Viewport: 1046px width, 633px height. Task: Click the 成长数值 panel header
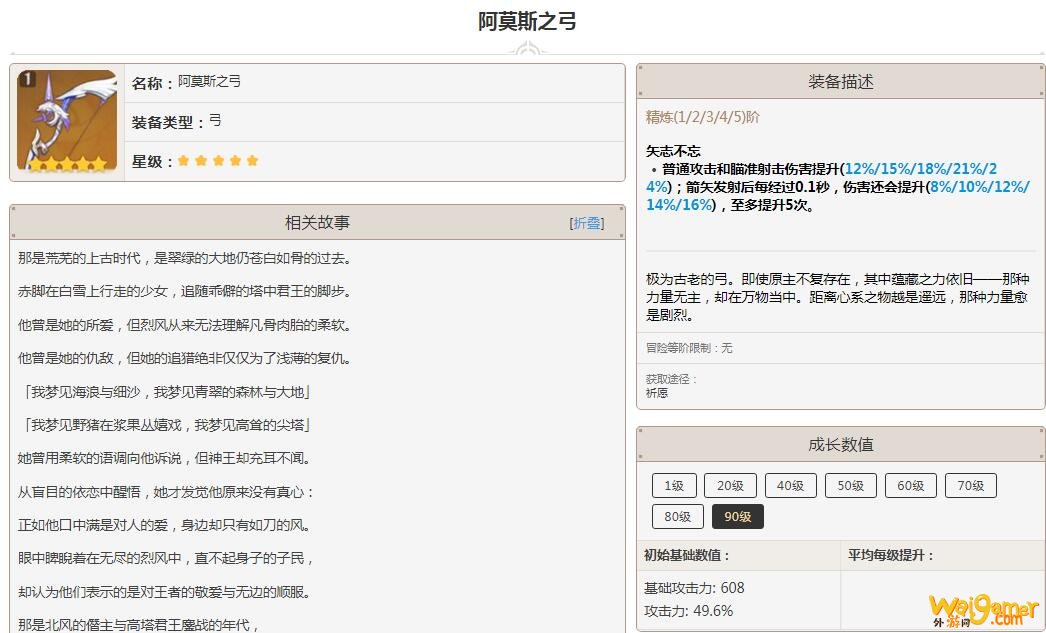pos(840,445)
